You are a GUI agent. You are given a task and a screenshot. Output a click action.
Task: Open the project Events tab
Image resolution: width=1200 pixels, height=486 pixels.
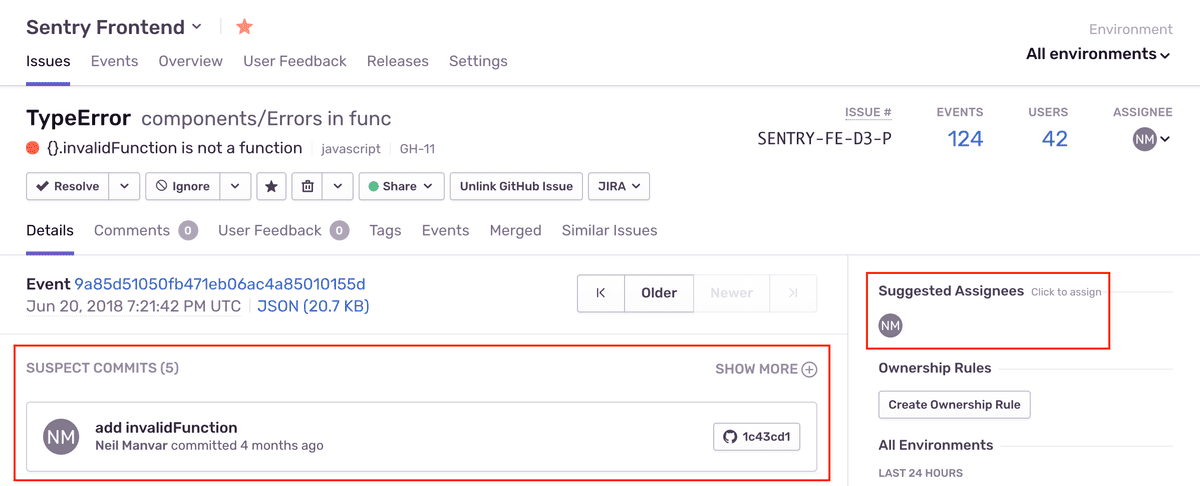pos(114,61)
